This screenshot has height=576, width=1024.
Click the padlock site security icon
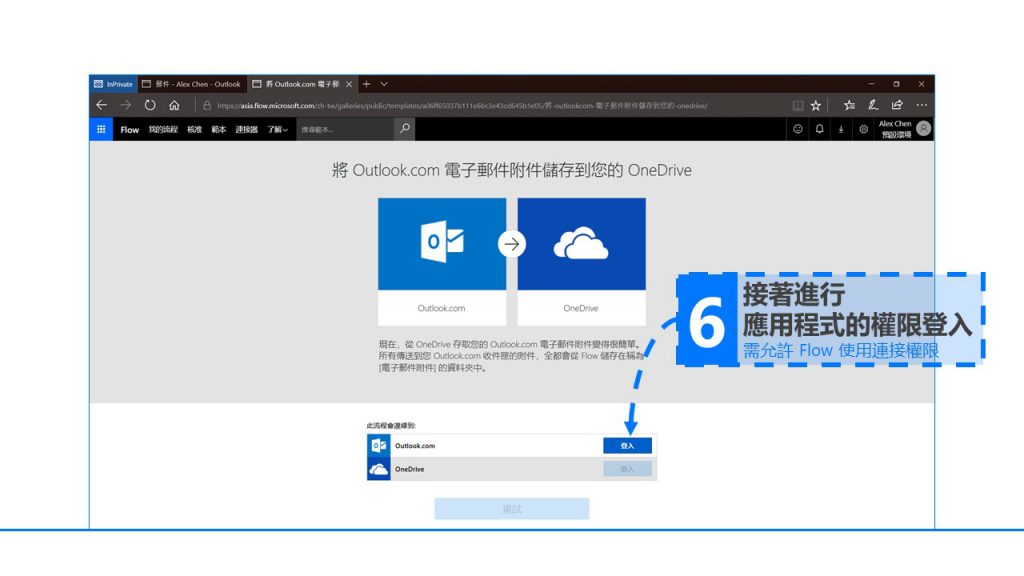coord(207,105)
